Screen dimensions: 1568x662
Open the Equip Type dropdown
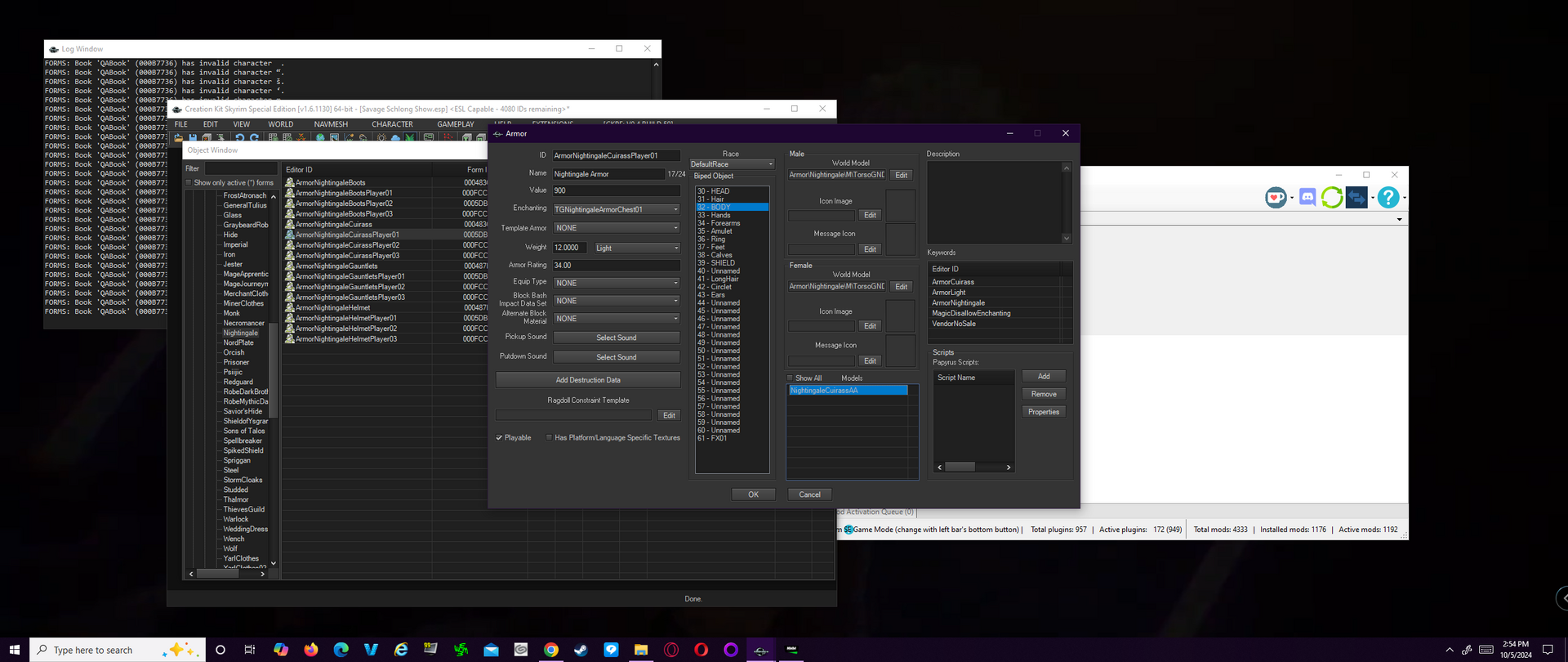pos(617,283)
